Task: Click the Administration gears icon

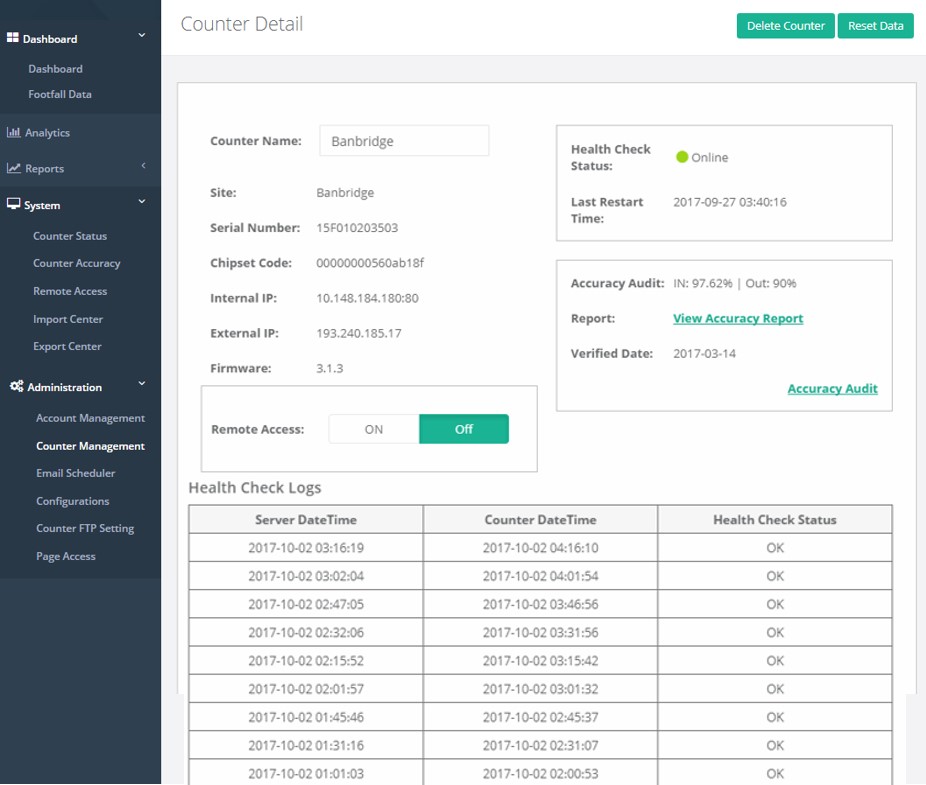Action: pos(16,386)
